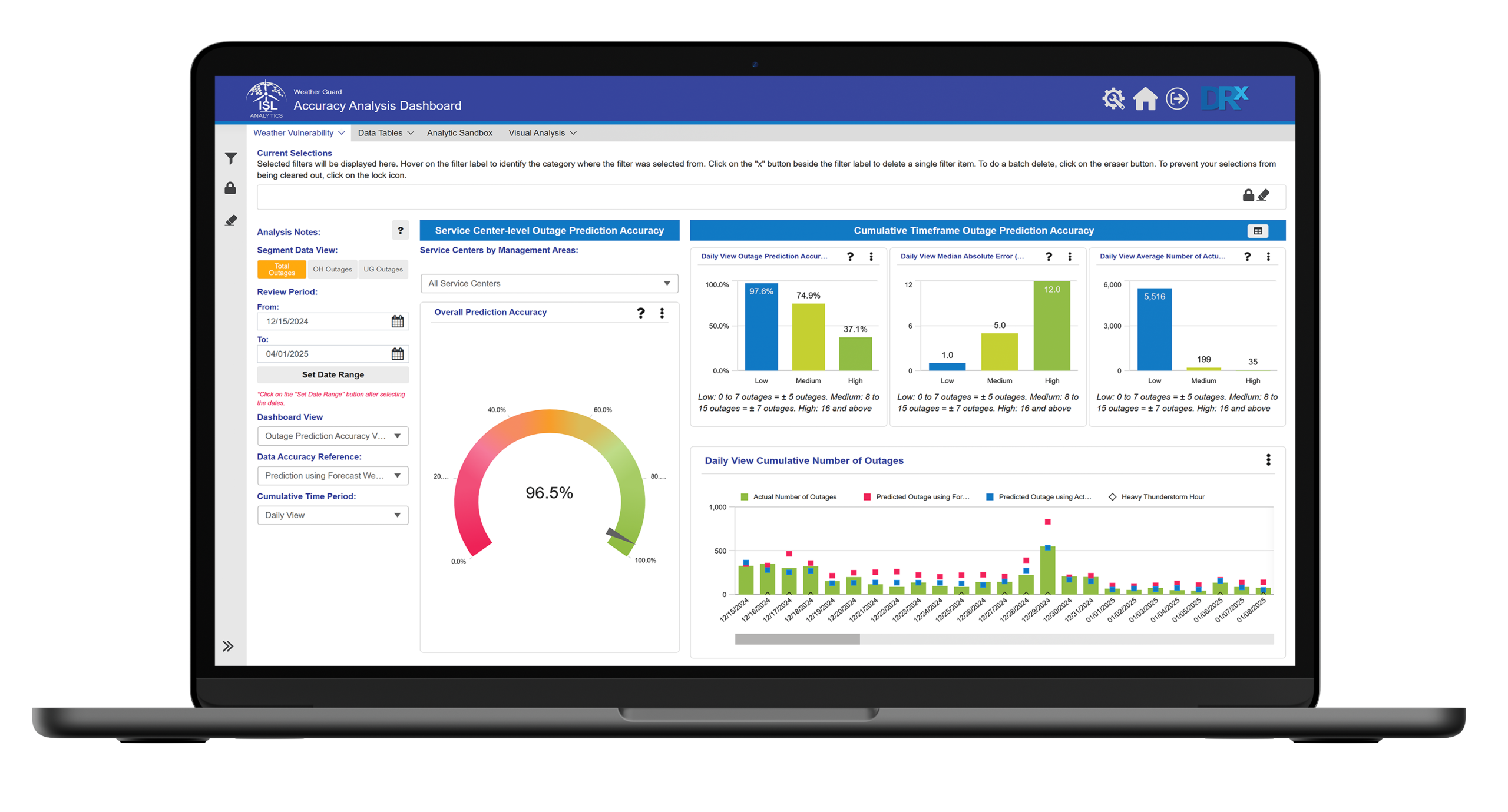Open the From date calendar picker
1508x812 pixels.
[398, 321]
